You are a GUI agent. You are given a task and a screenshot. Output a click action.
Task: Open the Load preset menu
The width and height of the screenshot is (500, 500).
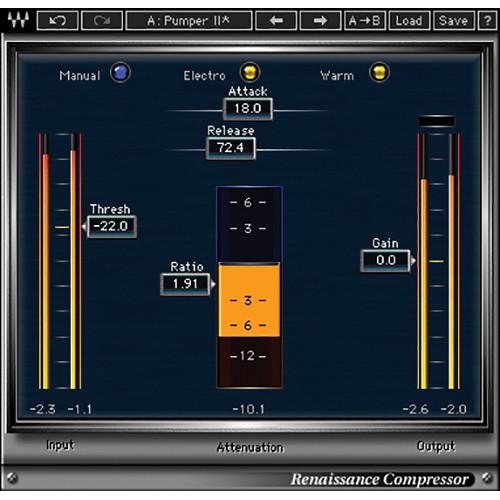coord(409,21)
